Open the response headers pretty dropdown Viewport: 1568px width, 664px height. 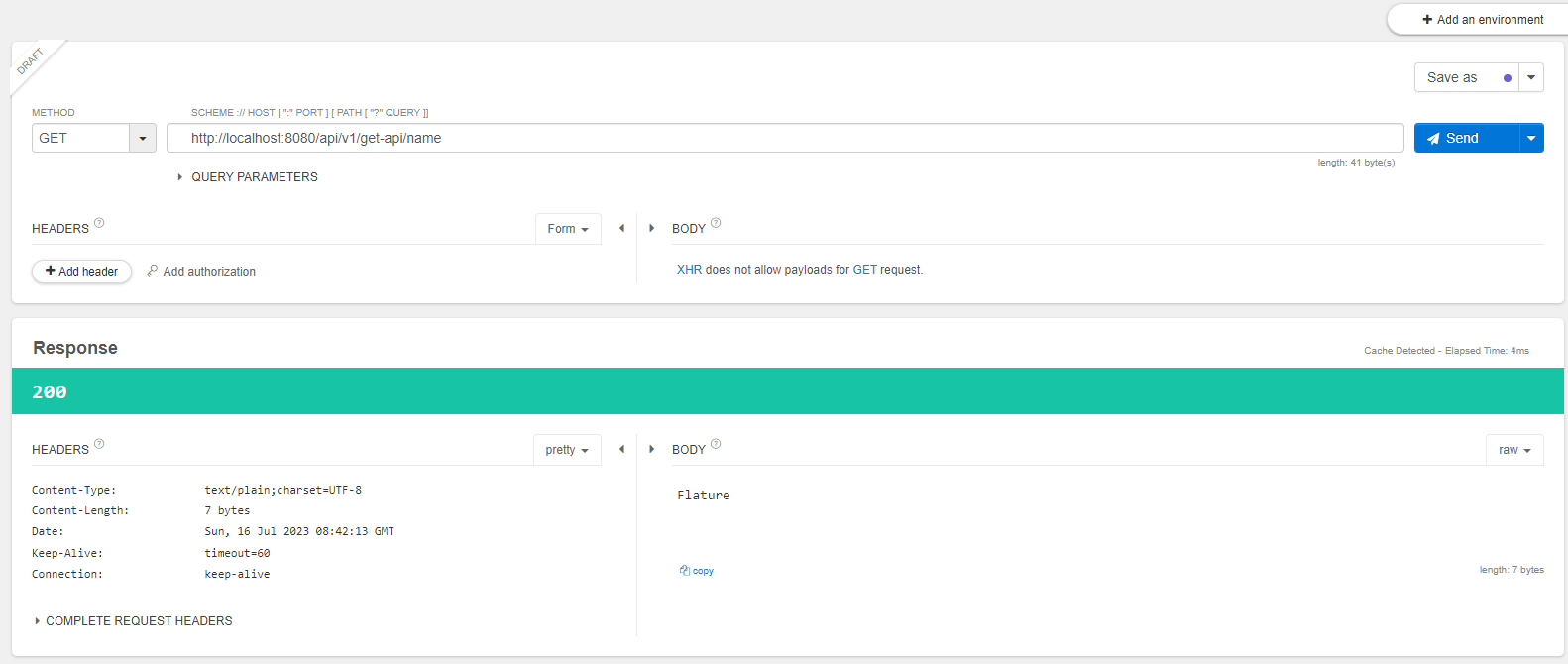pyautogui.click(x=567, y=450)
